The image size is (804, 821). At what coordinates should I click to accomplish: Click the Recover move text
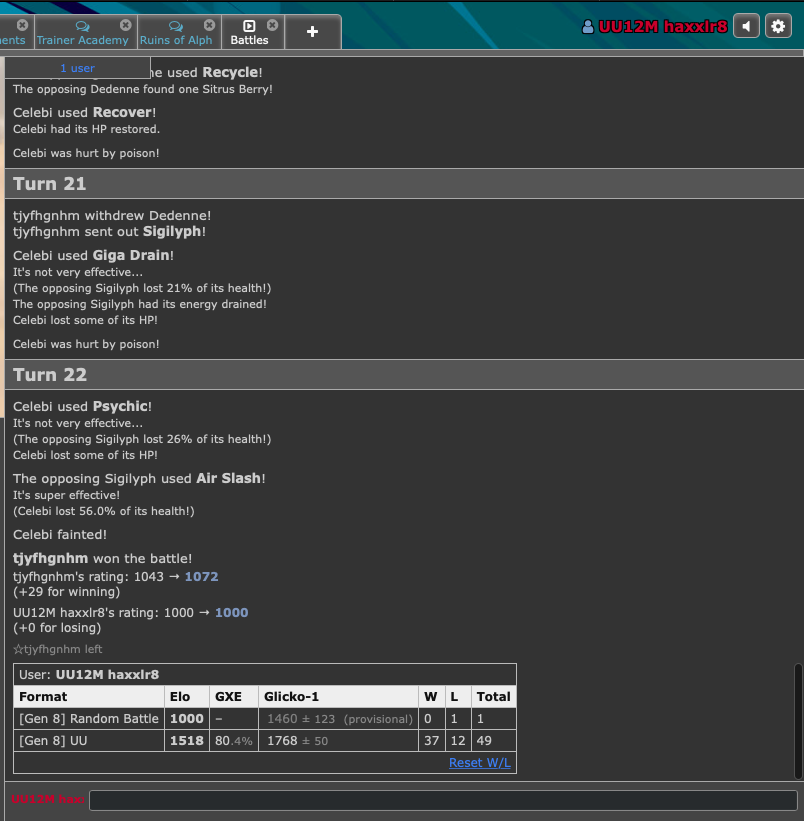[x=122, y=113]
